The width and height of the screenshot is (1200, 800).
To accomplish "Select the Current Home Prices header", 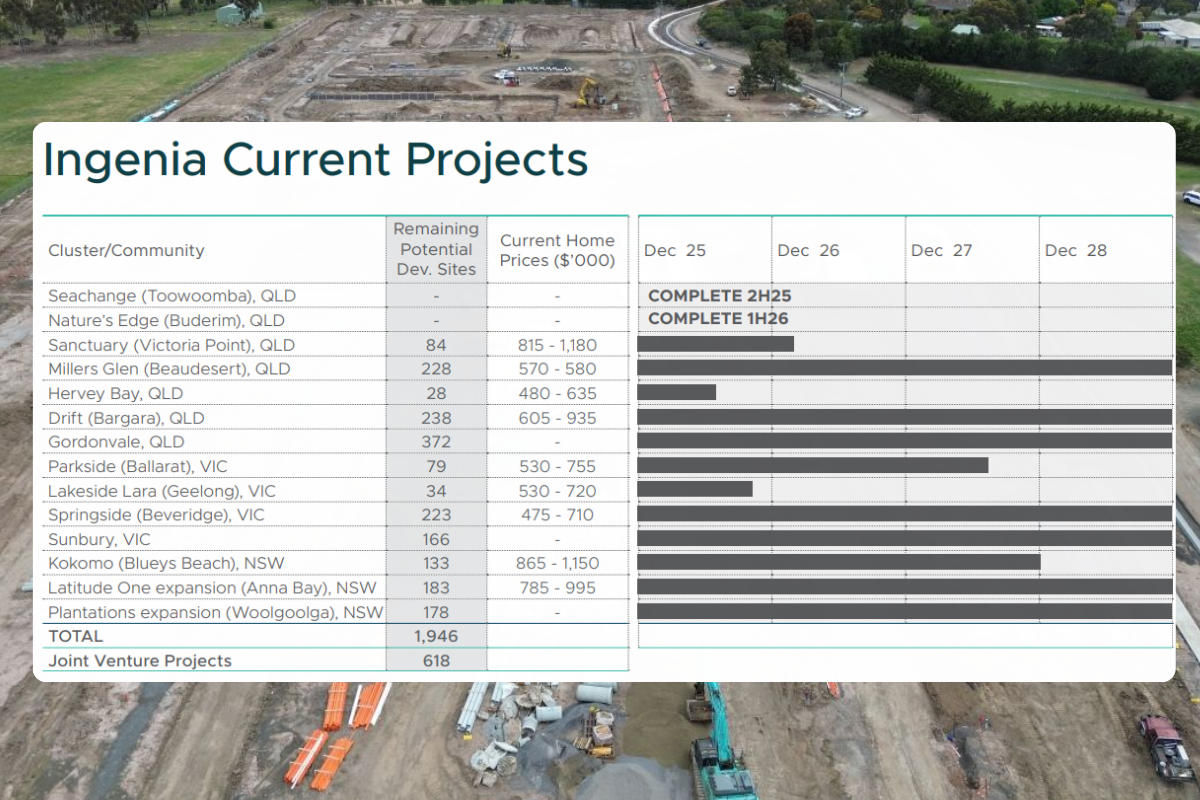I will click(x=557, y=249).
